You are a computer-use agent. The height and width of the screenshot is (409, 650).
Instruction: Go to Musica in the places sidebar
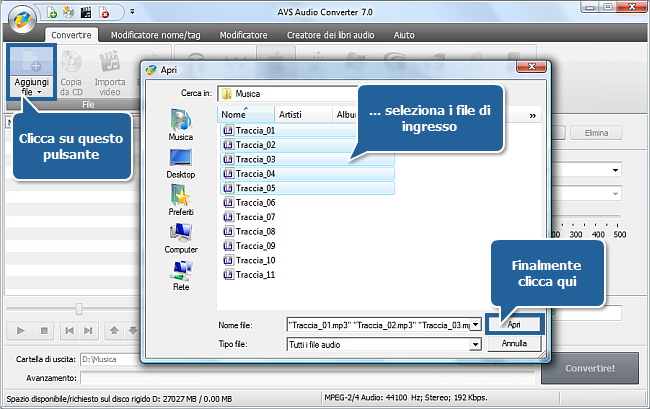pyautogui.click(x=181, y=124)
